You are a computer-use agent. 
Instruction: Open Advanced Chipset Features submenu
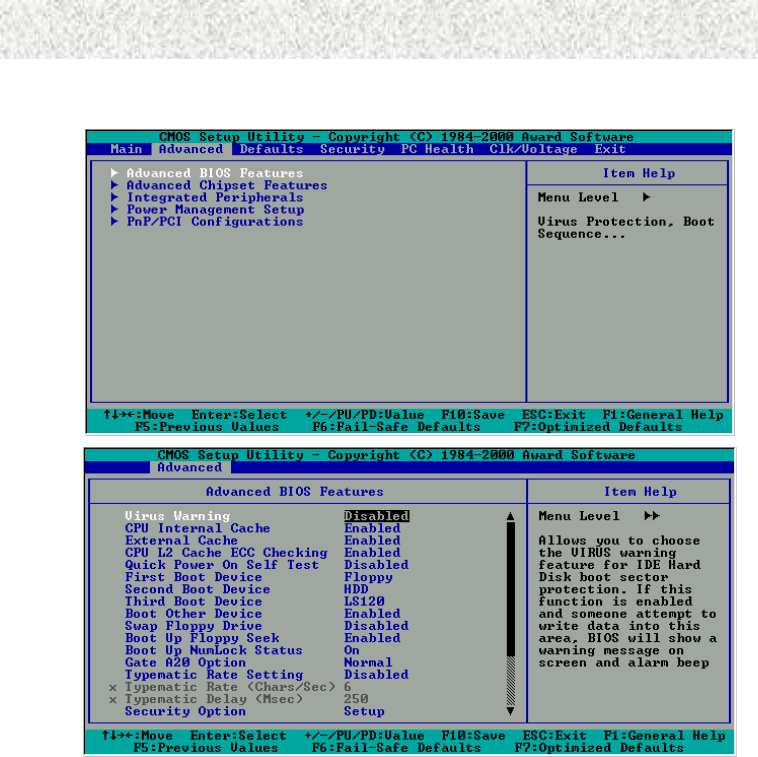tap(227, 185)
